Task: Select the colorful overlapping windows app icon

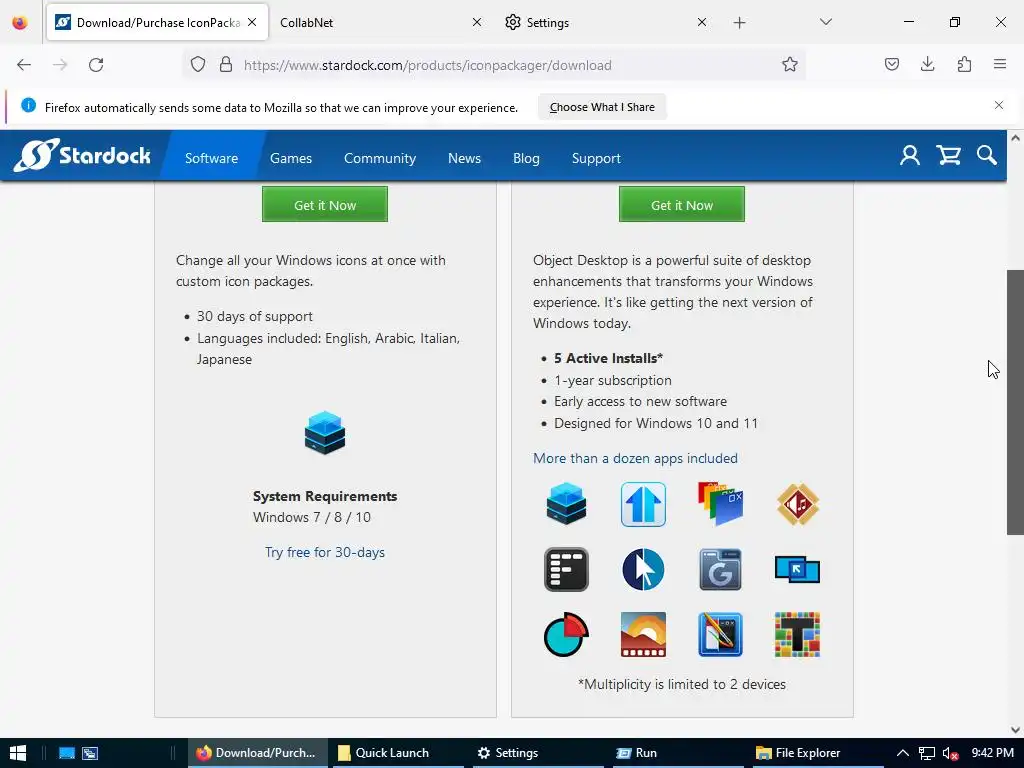Action: click(720, 504)
